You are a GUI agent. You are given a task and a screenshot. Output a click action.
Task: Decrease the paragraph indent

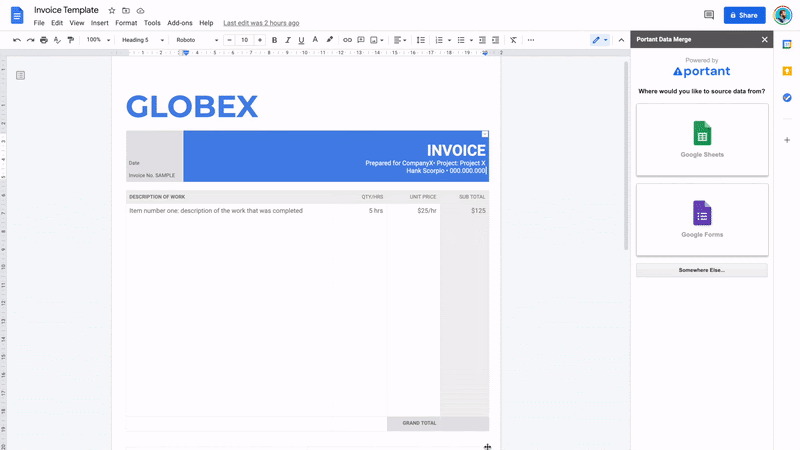coord(482,40)
